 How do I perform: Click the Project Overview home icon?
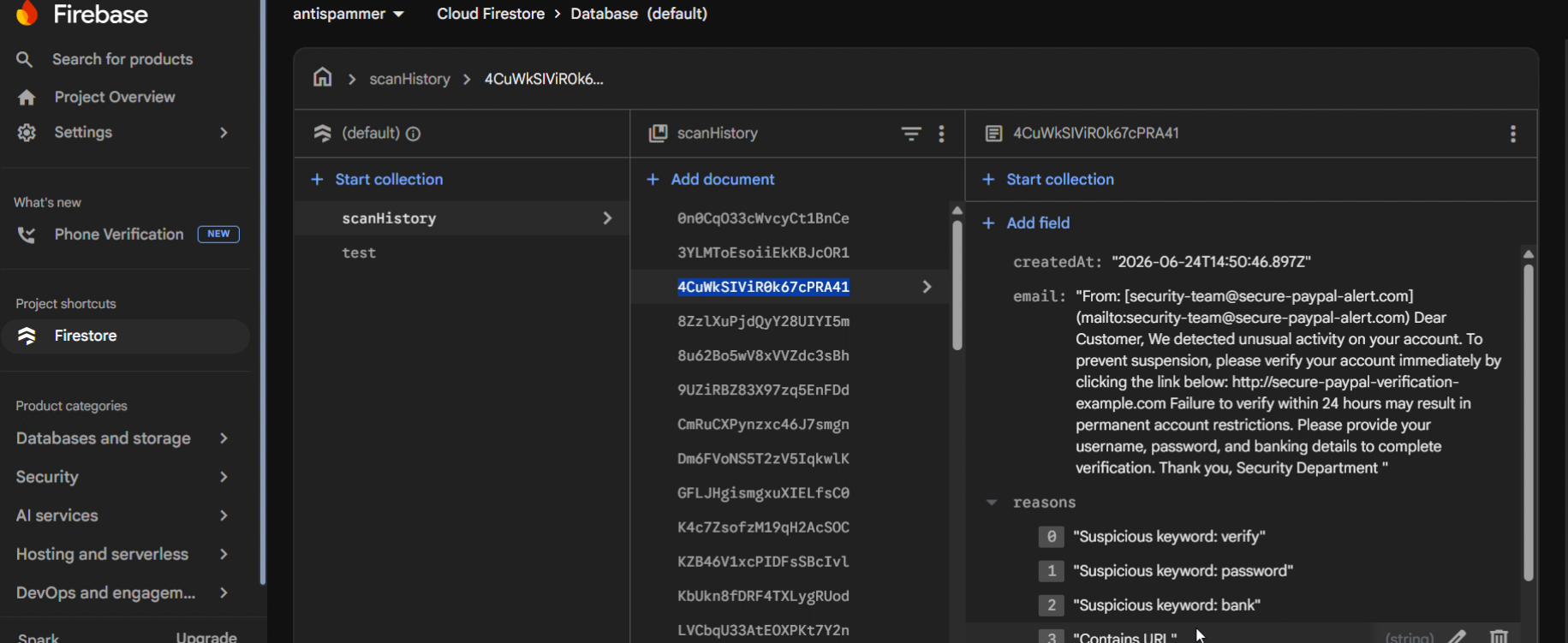coord(27,98)
